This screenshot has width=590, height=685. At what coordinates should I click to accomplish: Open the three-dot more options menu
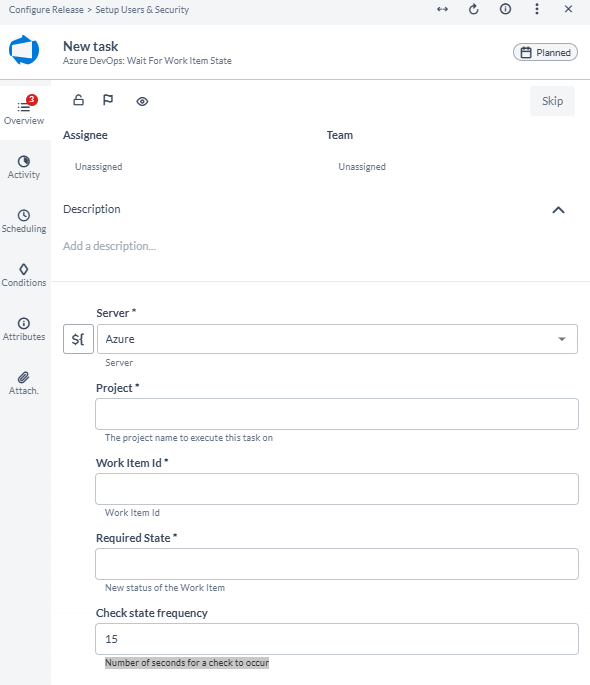[537, 9]
